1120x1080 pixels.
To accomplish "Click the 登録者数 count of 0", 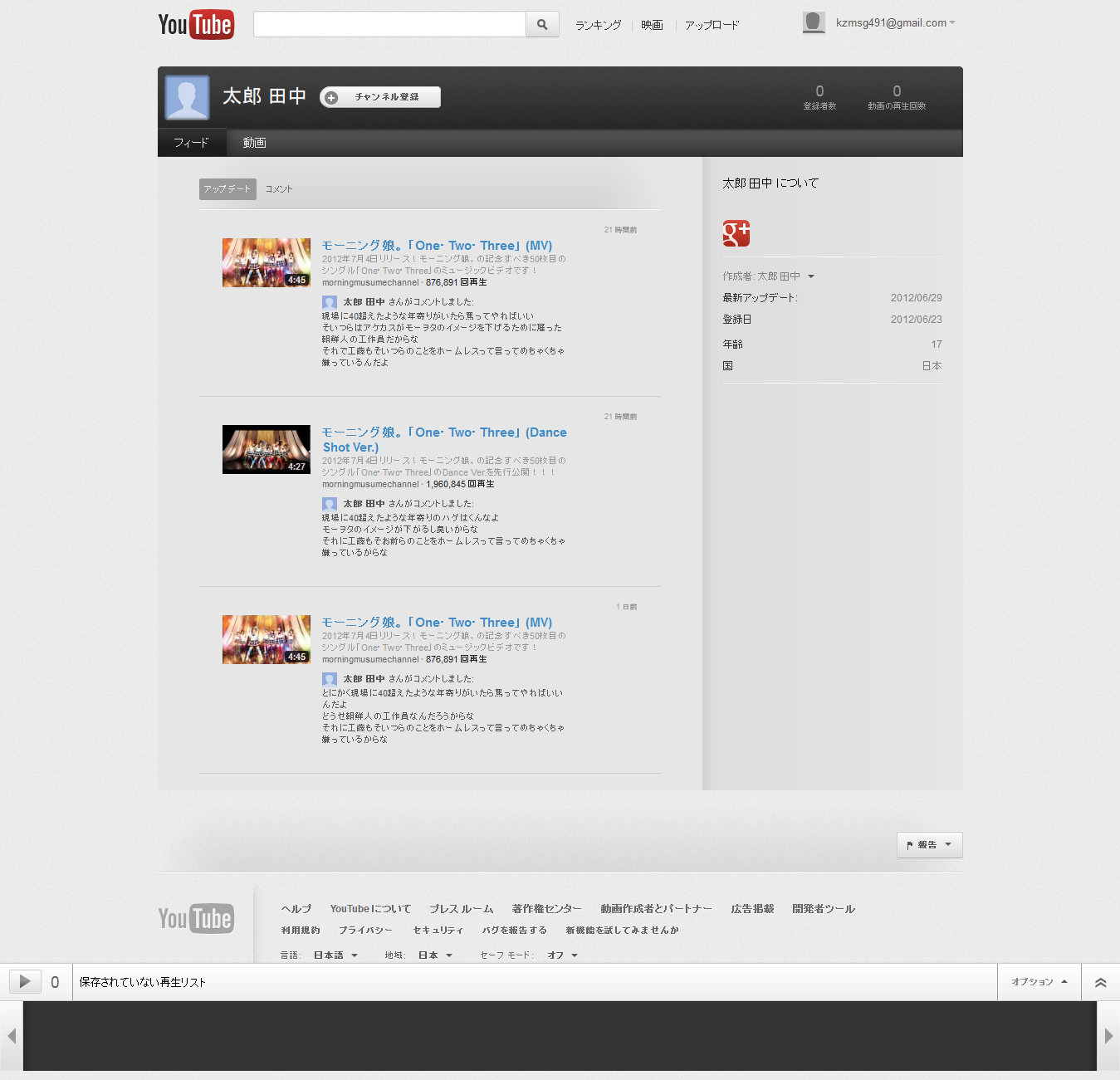I will tap(819, 91).
